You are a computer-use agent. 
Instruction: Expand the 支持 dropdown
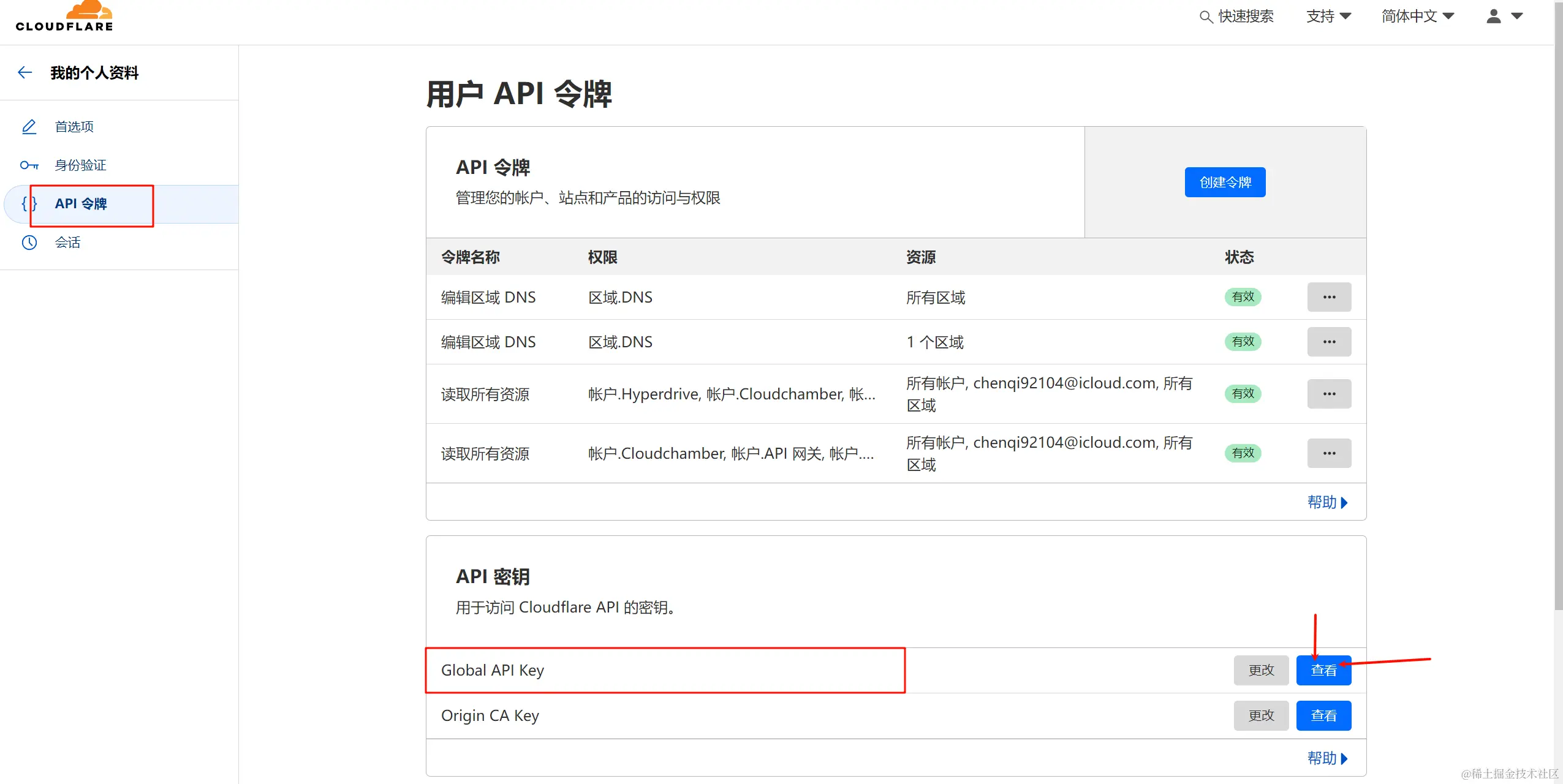pos(1328,17)
